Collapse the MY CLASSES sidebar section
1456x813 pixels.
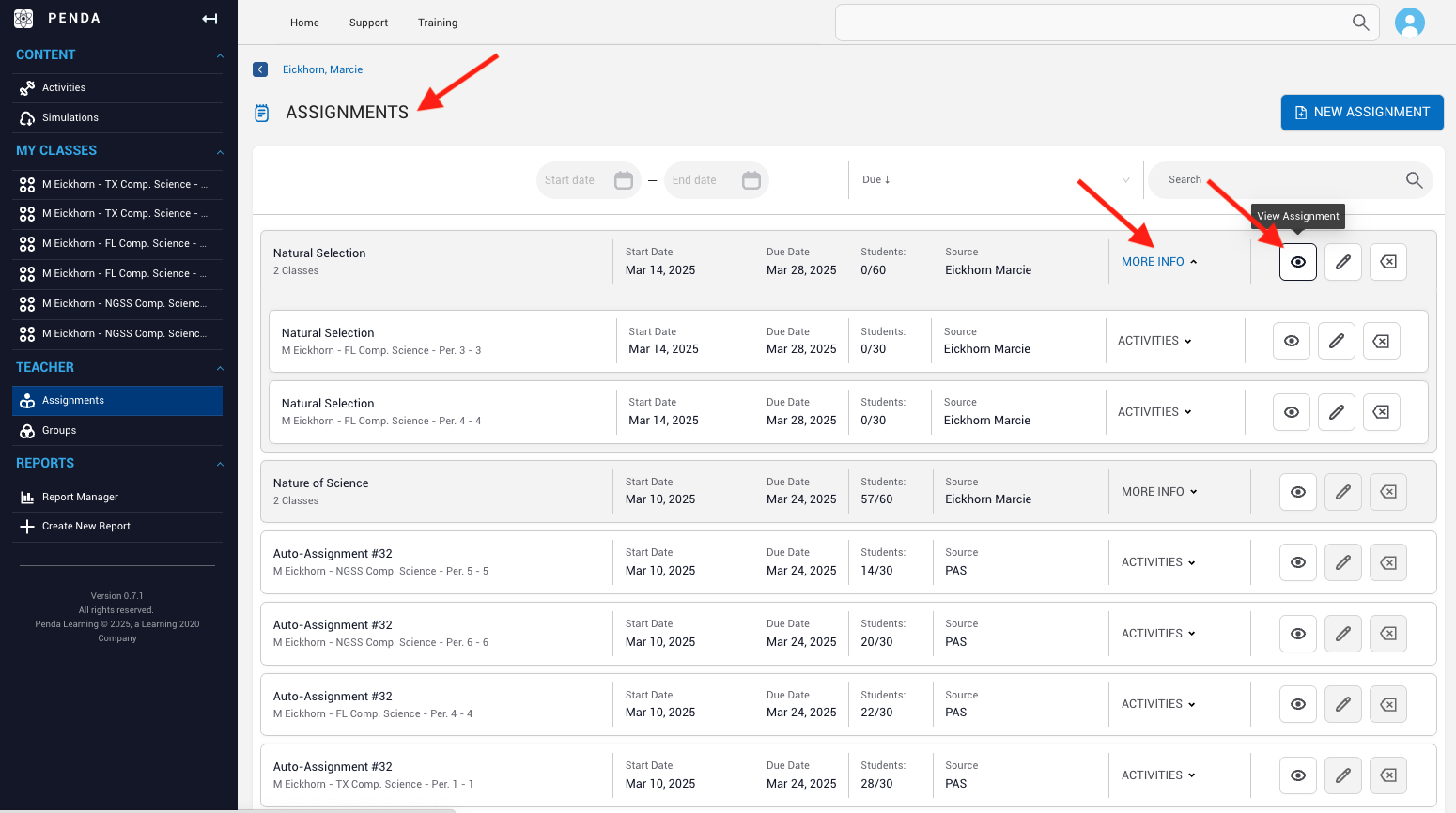pos(220,151)
